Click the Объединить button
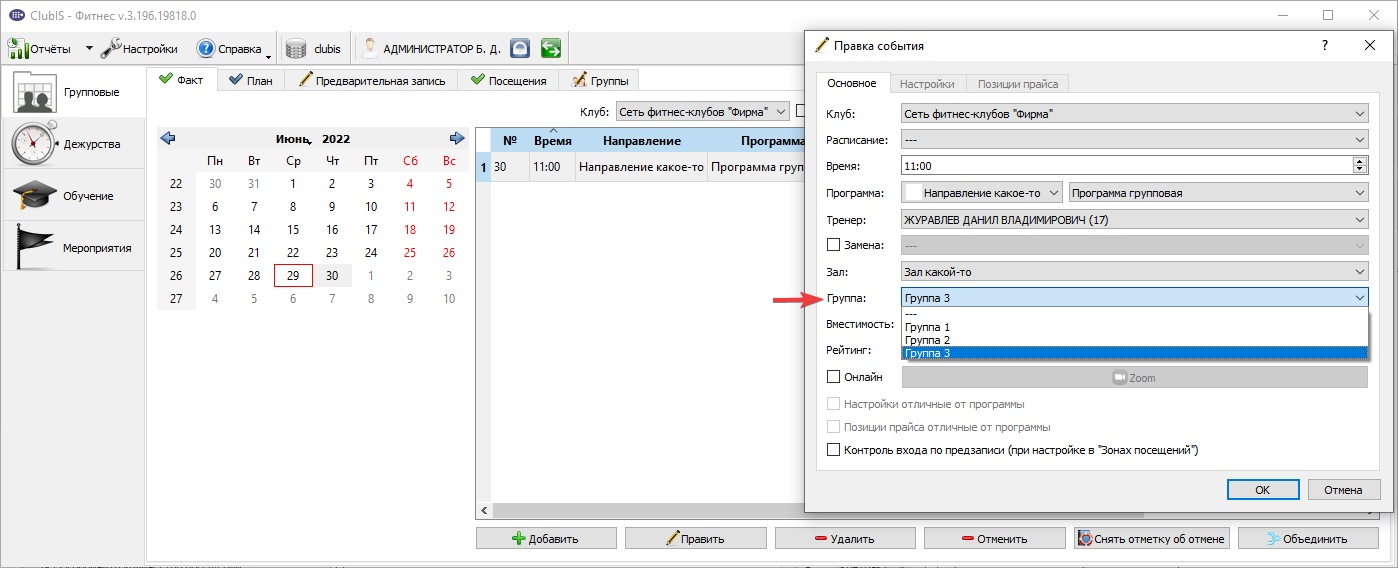Image resolution: width=1398 pixels, height=568 pixels. point(1308,538)
